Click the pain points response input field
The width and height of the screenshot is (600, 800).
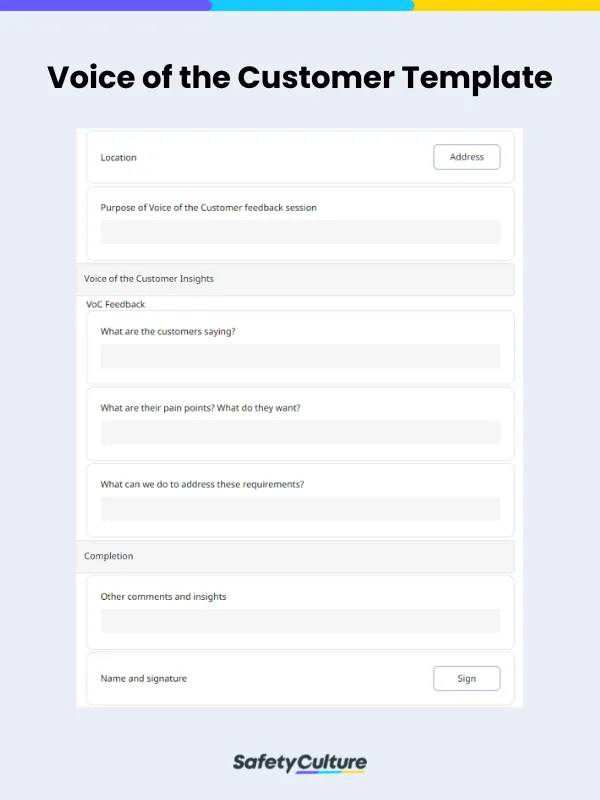(x=300, y=432)
